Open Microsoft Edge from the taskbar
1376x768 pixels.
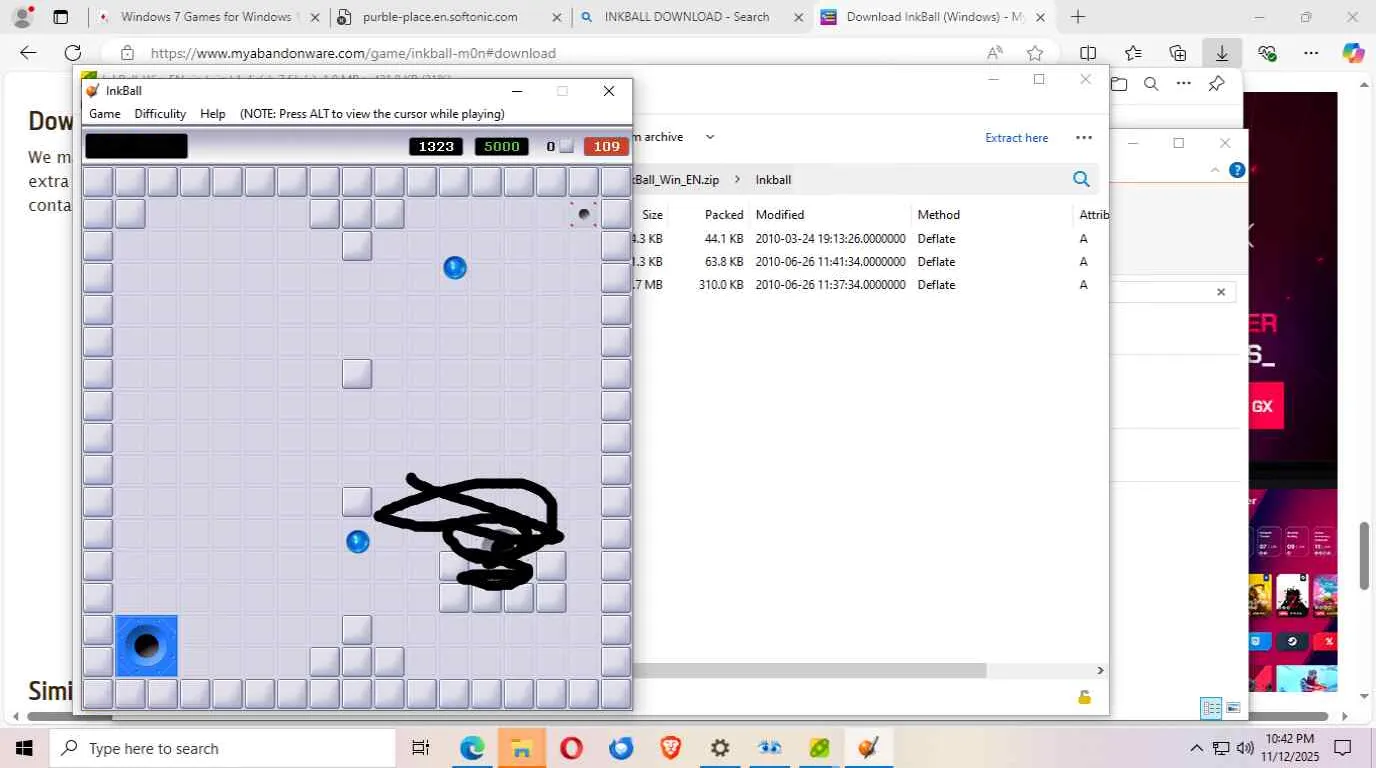[472, 748]
